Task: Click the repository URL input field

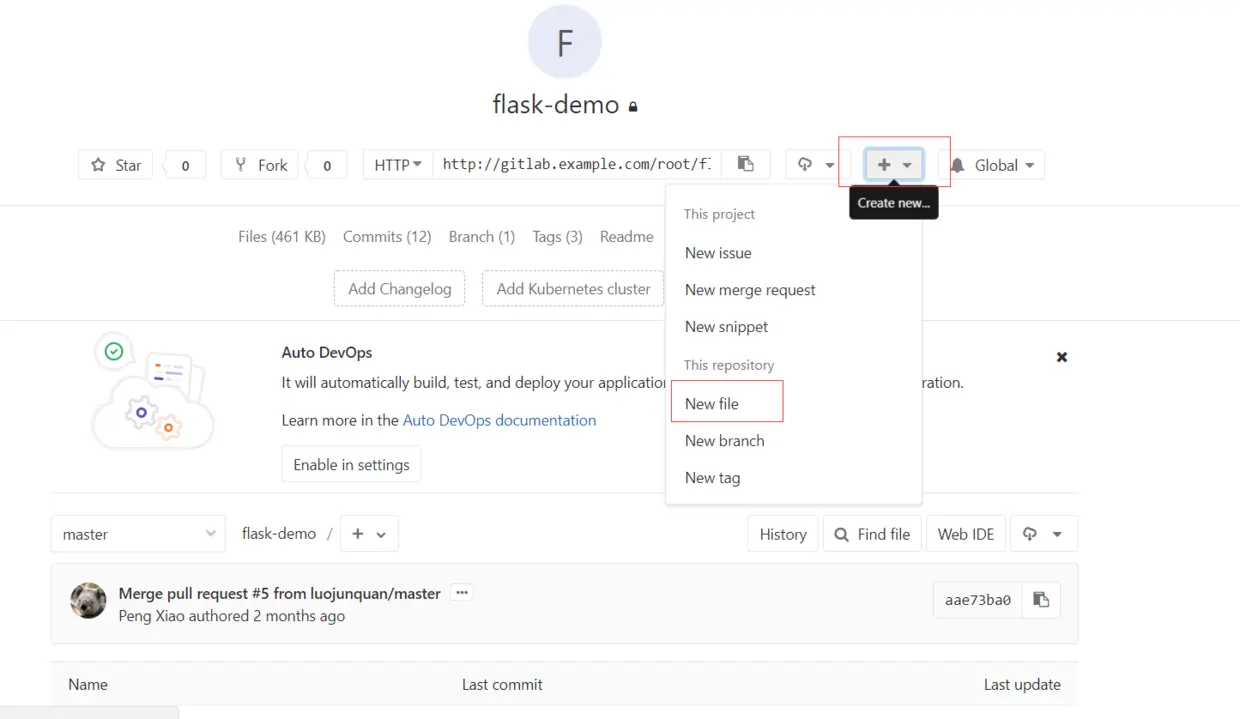Action: click(577, 165)
